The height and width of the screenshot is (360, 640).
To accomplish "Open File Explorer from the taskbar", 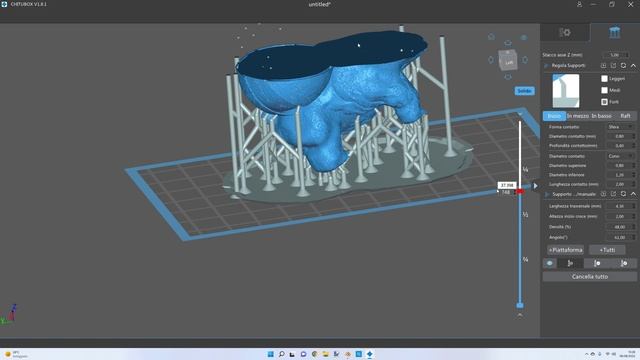I will [325, 354].
